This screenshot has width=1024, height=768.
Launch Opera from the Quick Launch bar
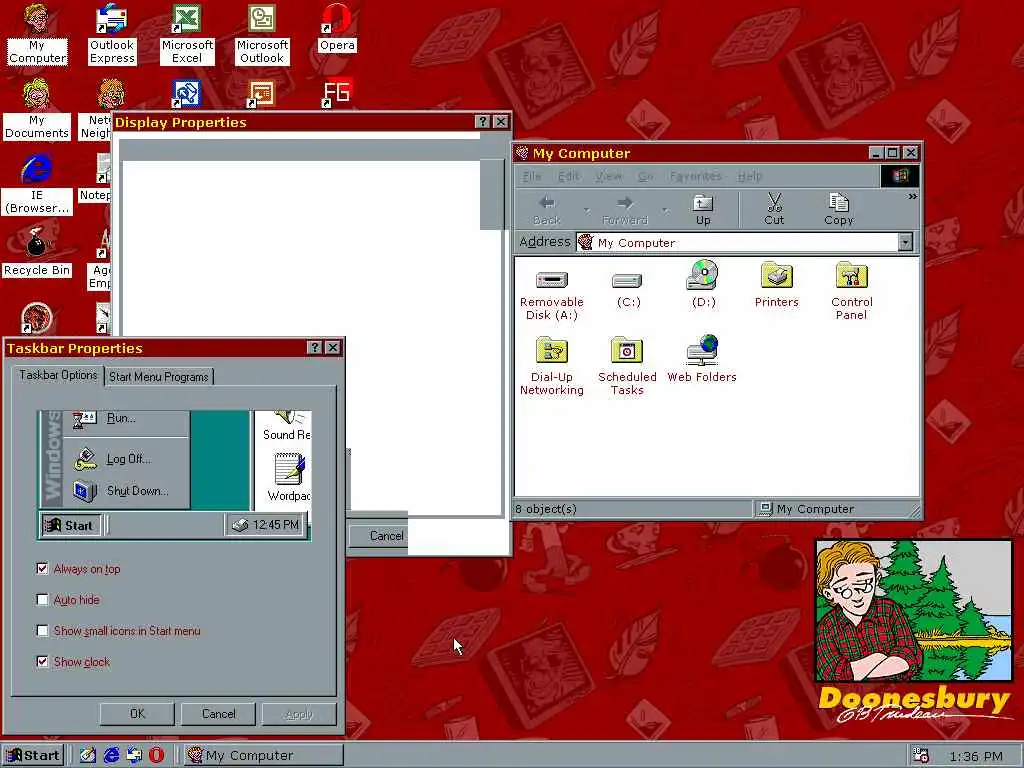[157, 755]
